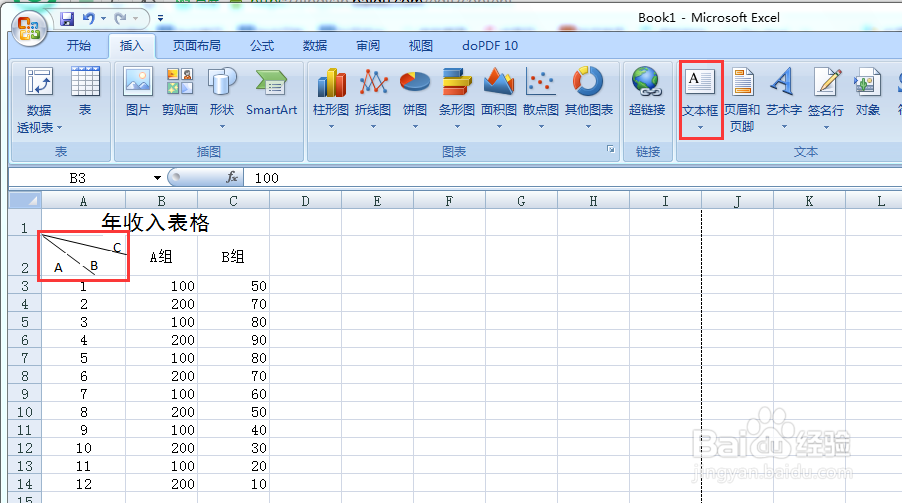This screenshot has width=902, height=503.
Task: Select row 3 header
Action: pos(25,285)
